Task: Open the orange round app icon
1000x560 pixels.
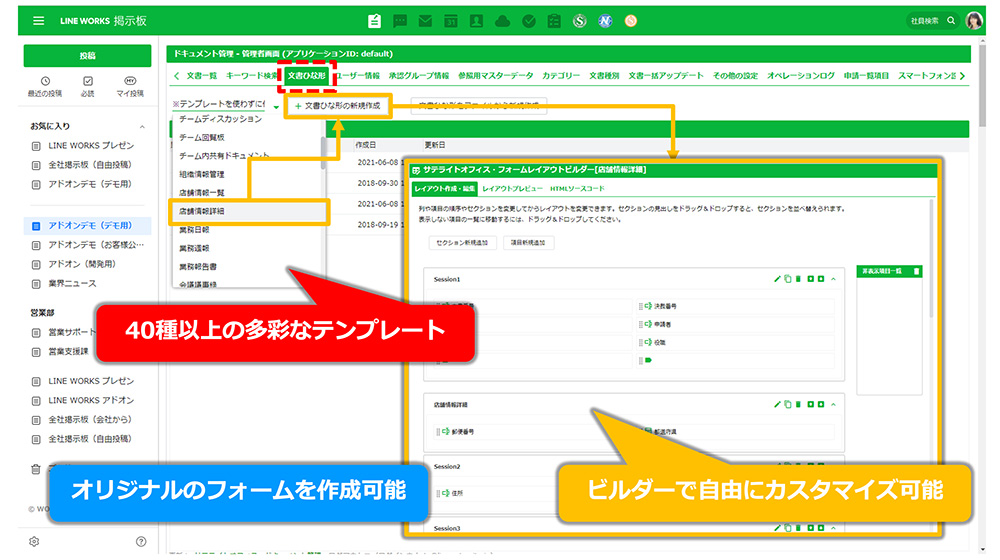Action: pos(631,21)
